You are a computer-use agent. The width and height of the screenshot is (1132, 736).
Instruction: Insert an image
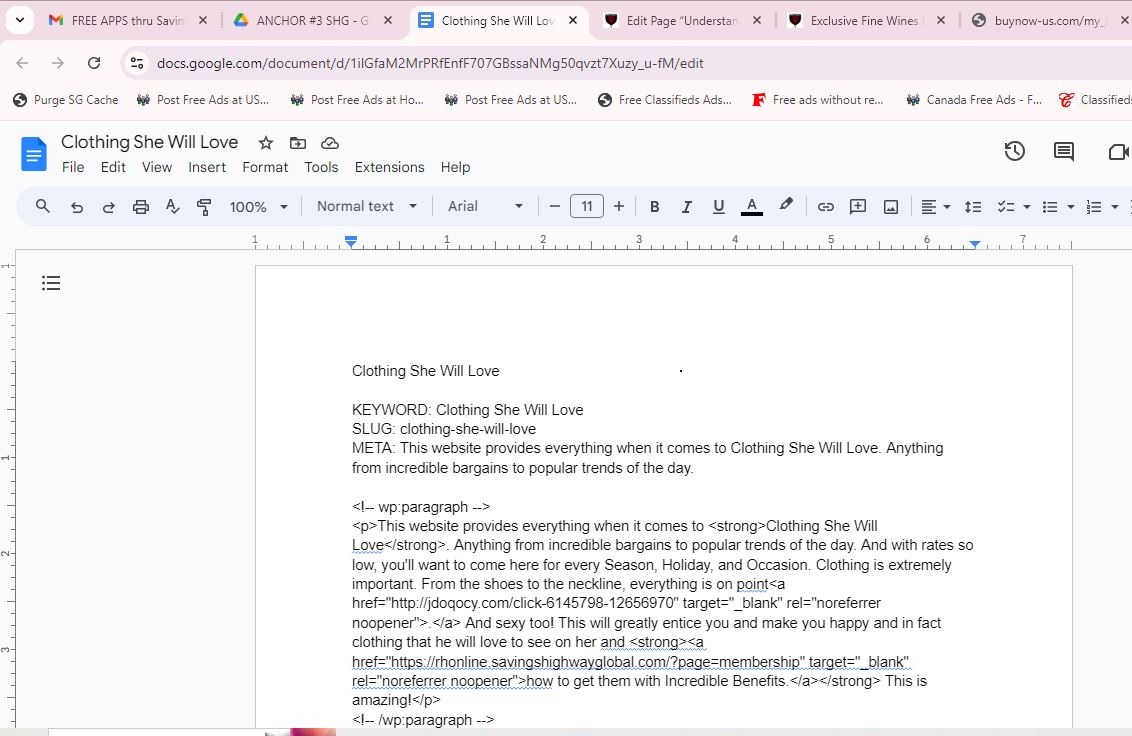(x=891, y=207)
